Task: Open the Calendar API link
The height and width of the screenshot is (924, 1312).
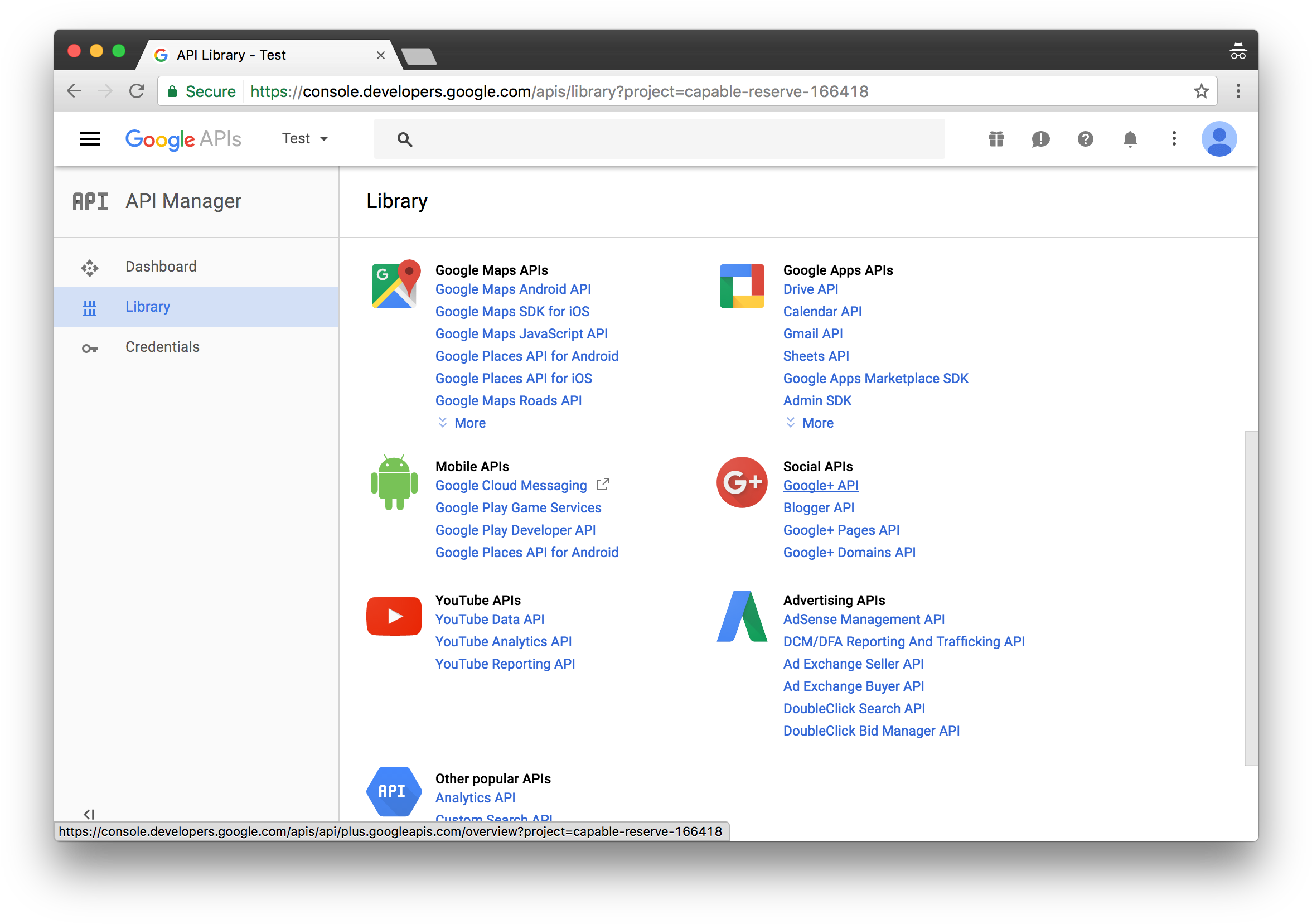Action: [x=822, y=311]
